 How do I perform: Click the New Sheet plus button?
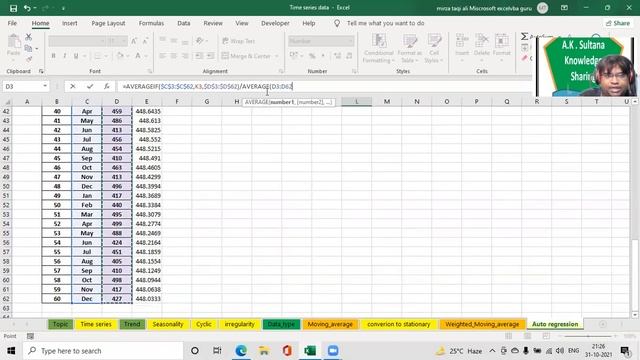(602, 324)
